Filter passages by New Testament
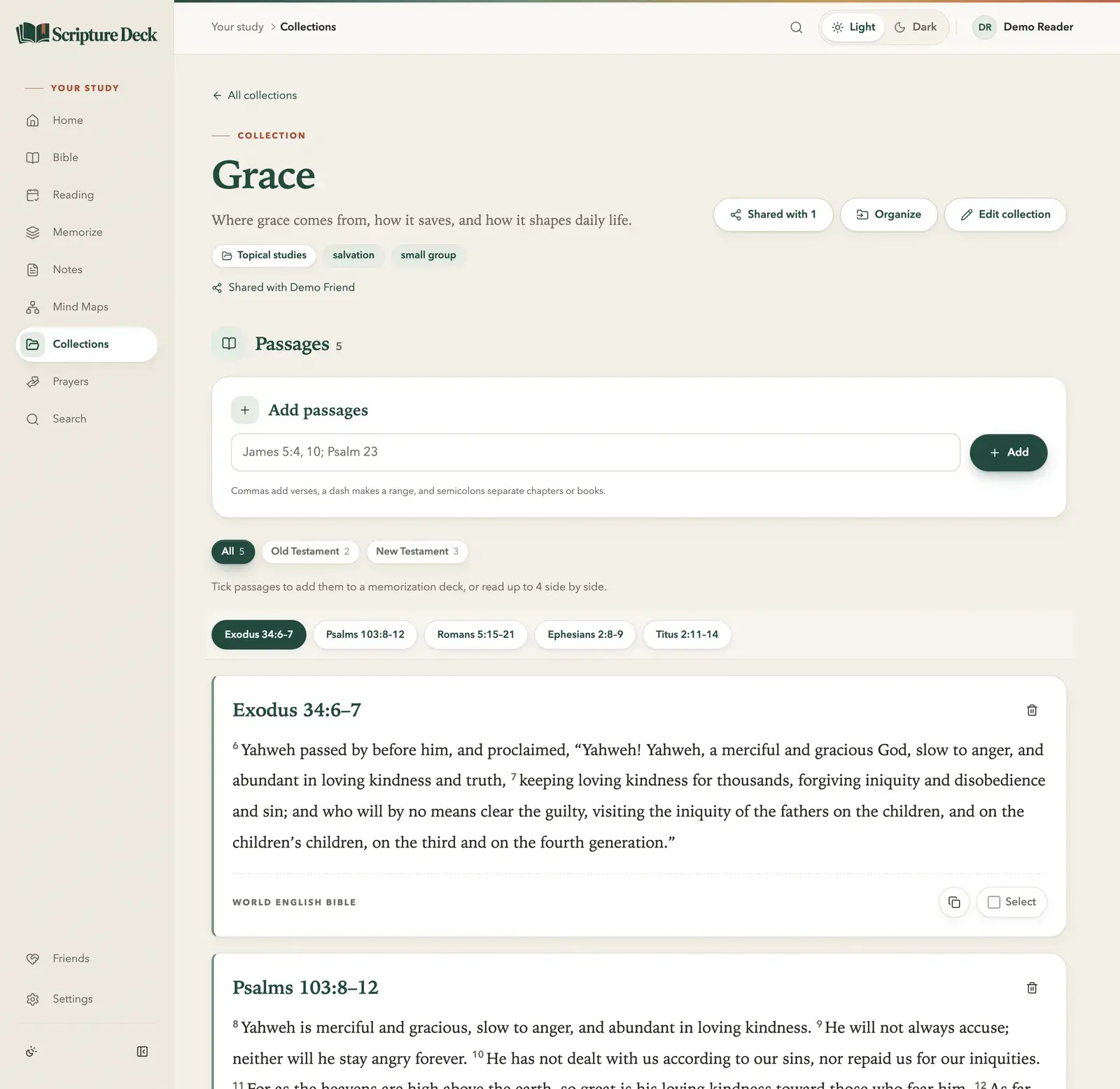1120x1089 pixels. 417,551
